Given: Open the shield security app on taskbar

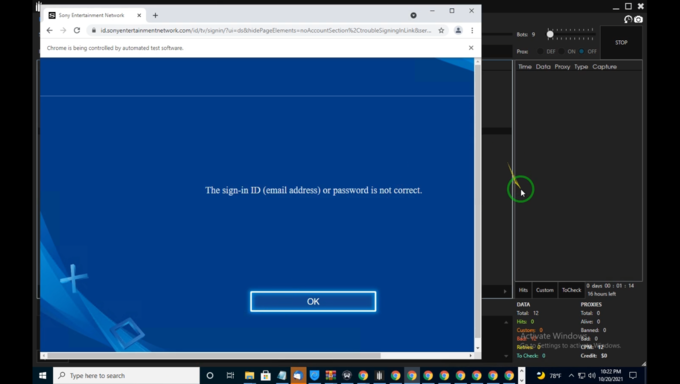Looking at the screenshot, I should pos(314,375).
